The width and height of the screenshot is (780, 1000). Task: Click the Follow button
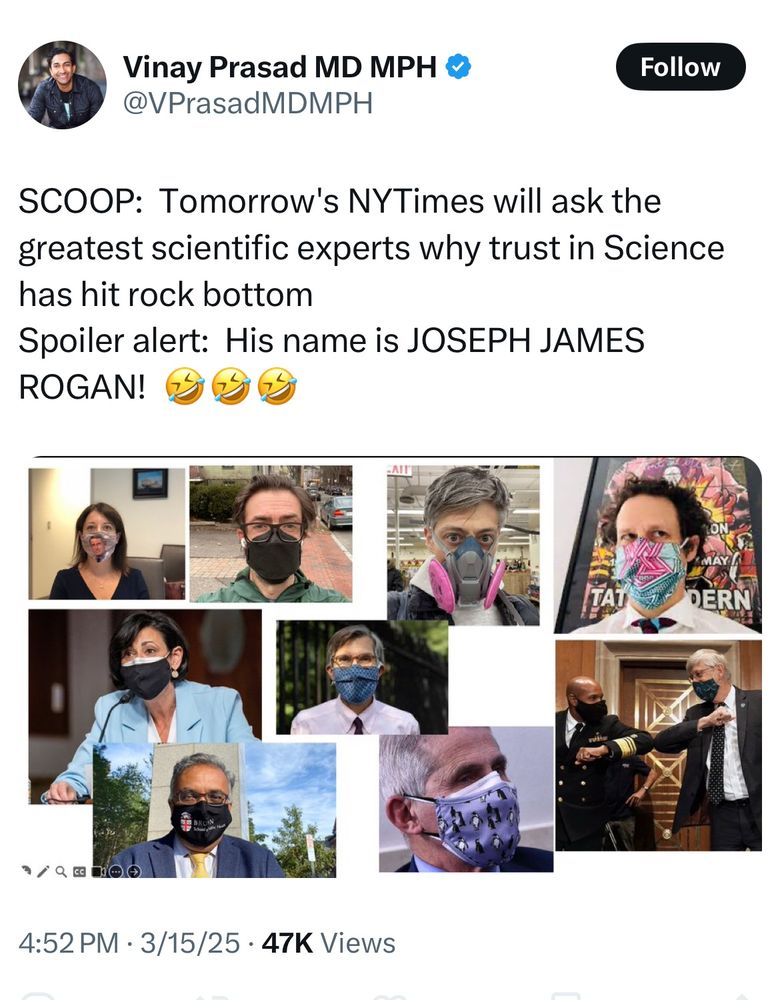pos(681,67)
